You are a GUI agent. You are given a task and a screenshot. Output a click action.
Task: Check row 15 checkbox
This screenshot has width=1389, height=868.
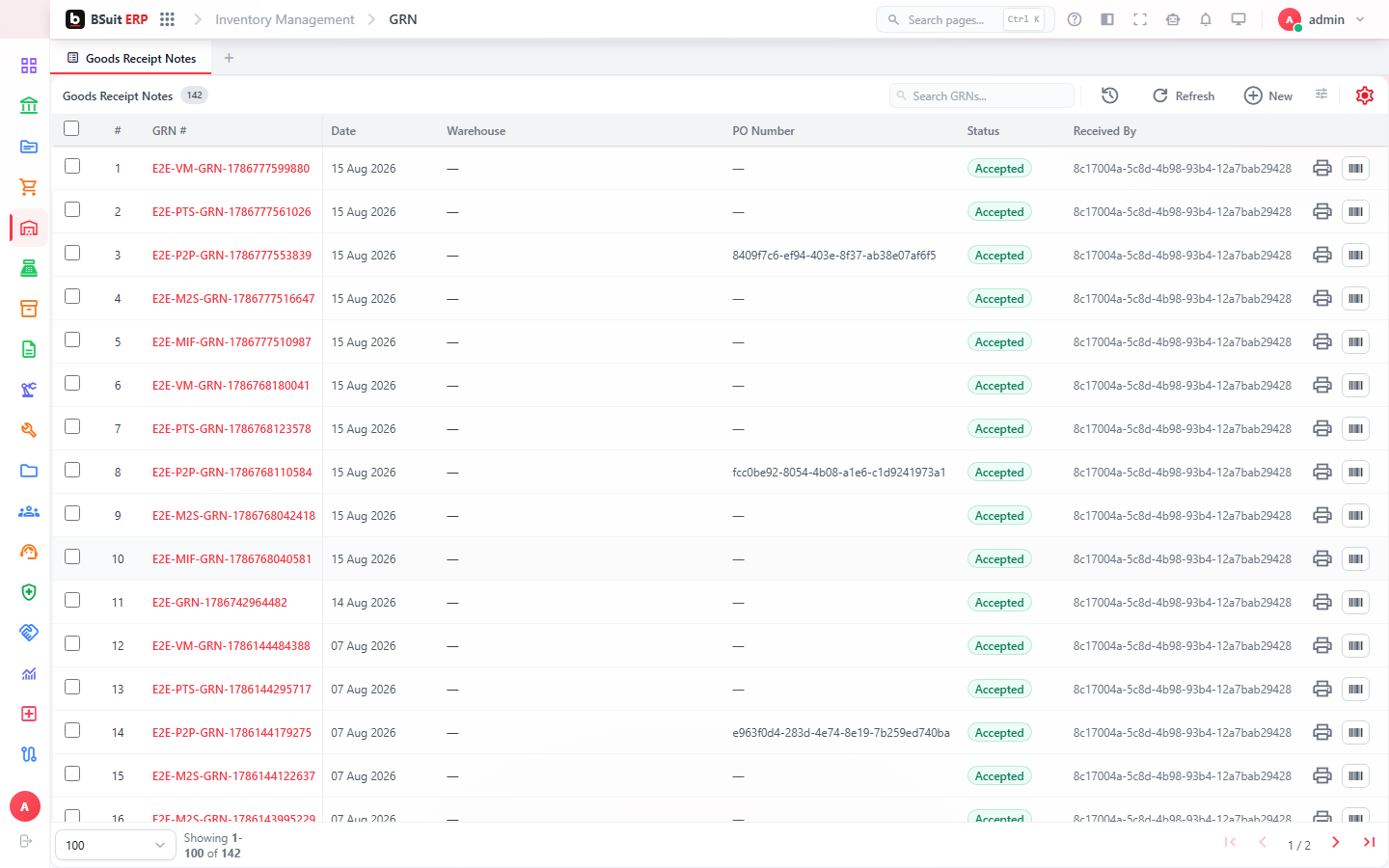[x=72, y=773]
